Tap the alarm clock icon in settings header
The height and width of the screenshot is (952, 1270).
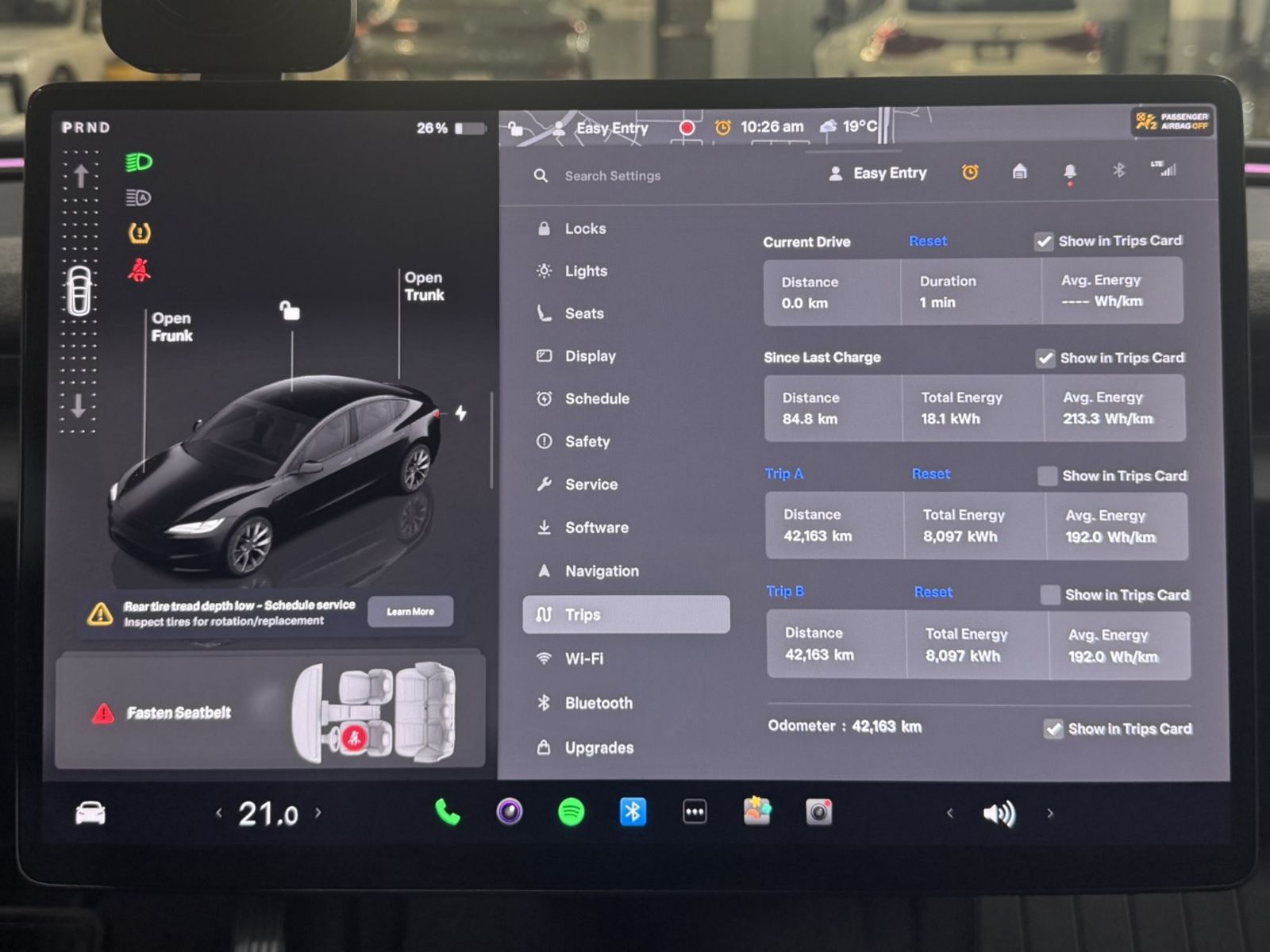click(x=970, y=172)
